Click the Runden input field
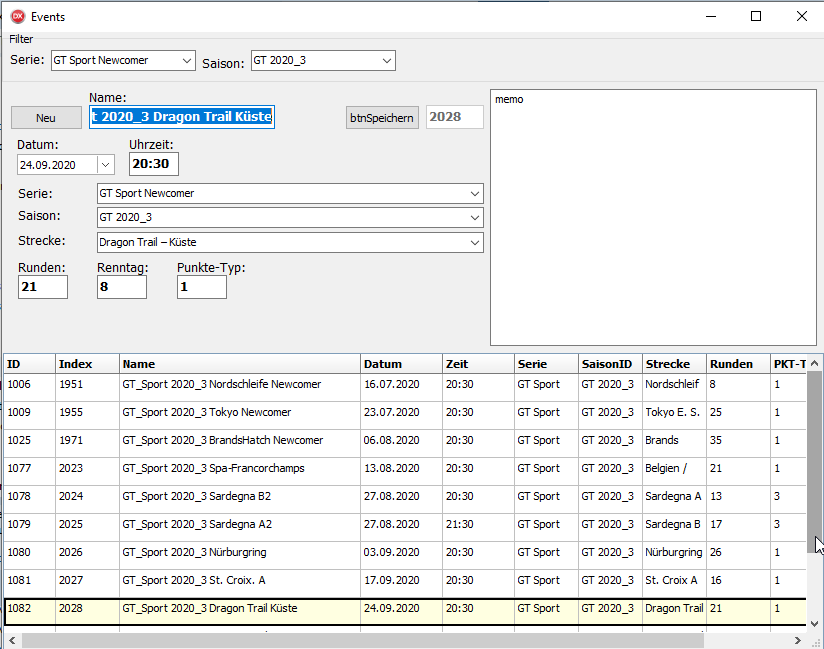The image size is (824, 649). click(x=43, y=287)
